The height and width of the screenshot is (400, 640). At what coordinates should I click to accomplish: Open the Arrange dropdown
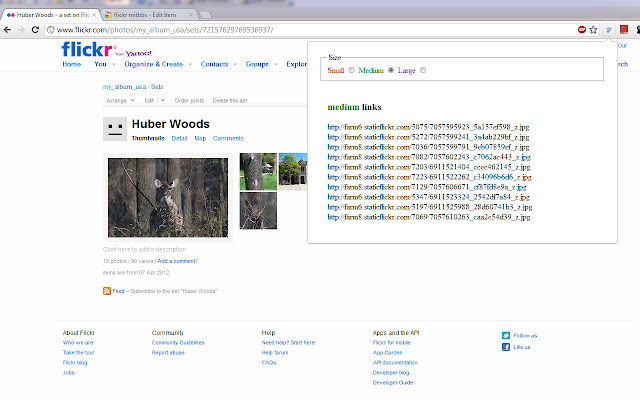tap(120, 100)
